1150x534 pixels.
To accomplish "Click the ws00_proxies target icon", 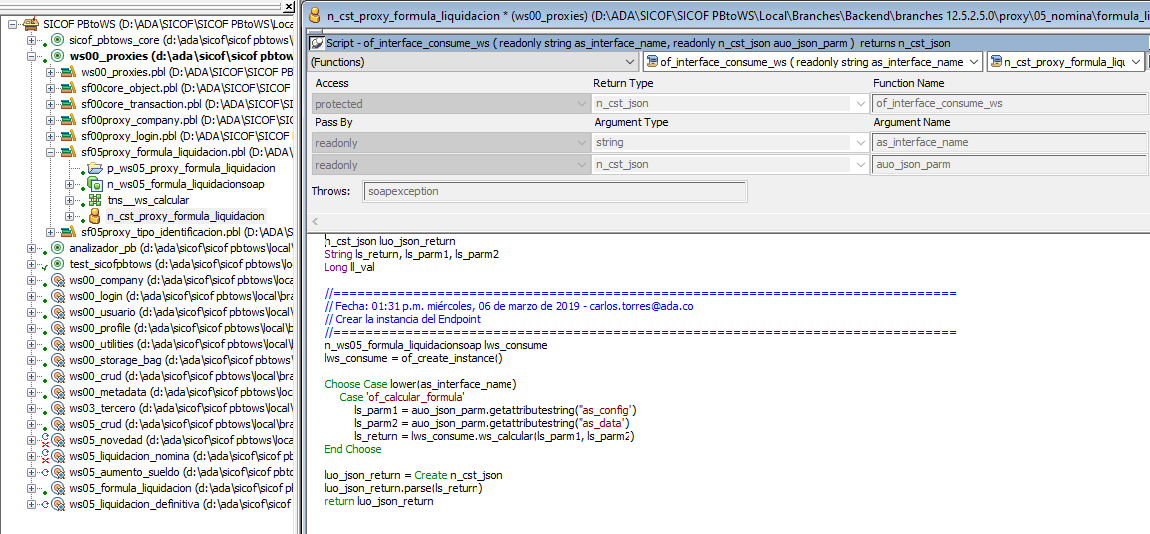I will point(57,56).
